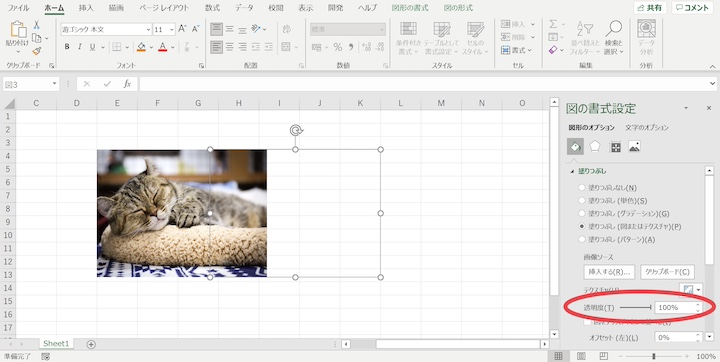
Task: Open the Effects pentagon icon tab
Action: point(595,147)
